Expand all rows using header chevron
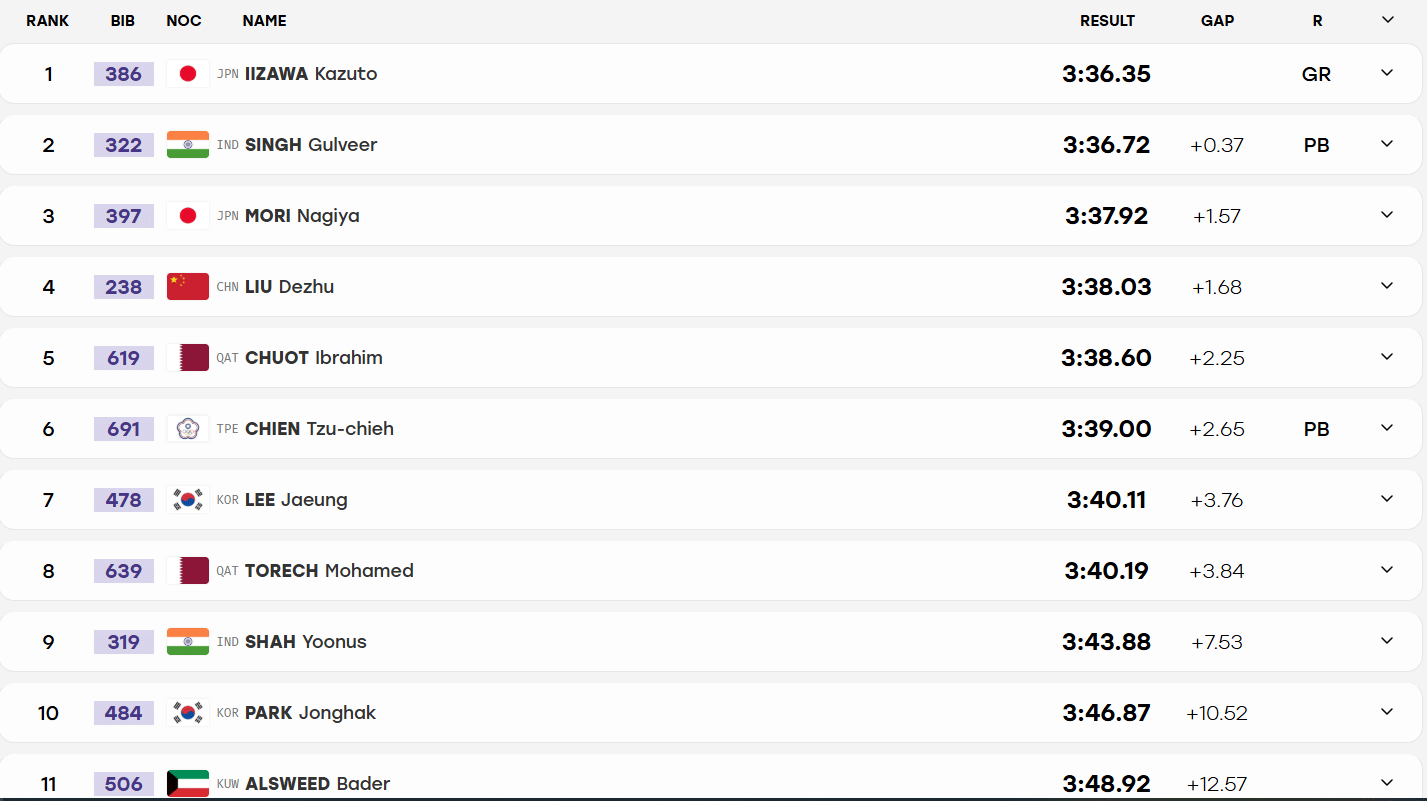 click(x=1387, y=20)
